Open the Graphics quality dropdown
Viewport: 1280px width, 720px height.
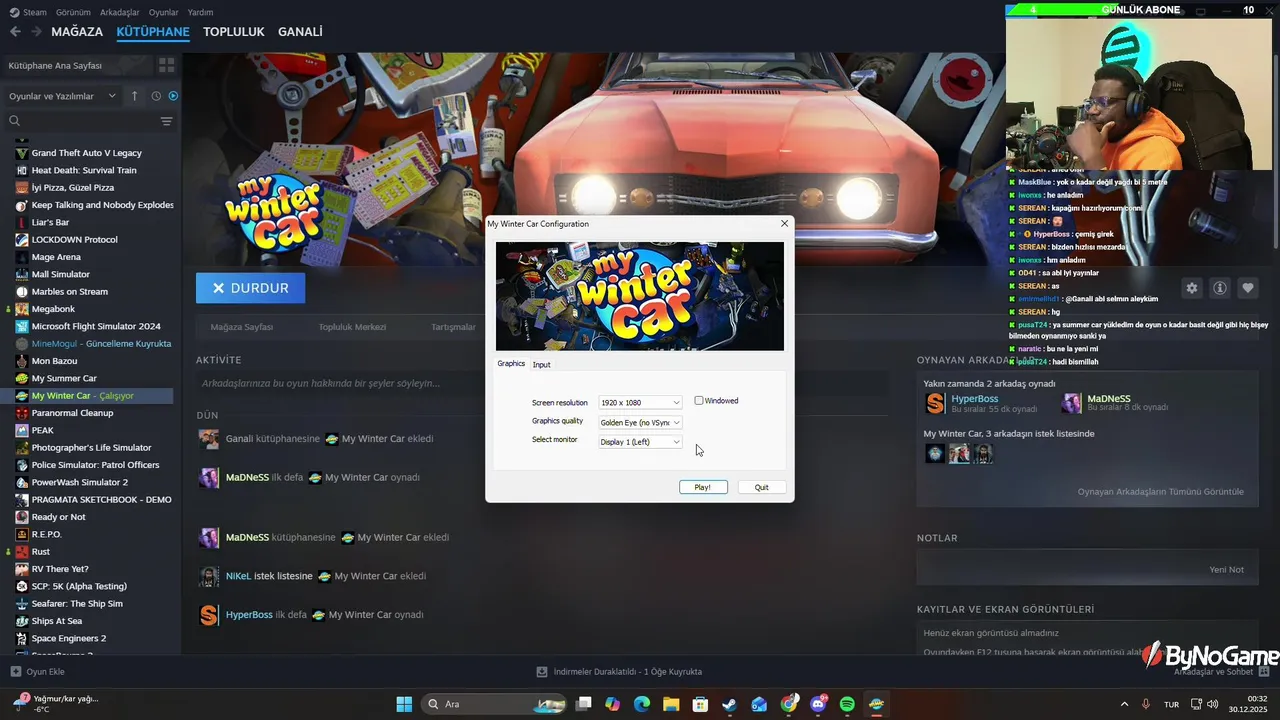tap(640, 422)
